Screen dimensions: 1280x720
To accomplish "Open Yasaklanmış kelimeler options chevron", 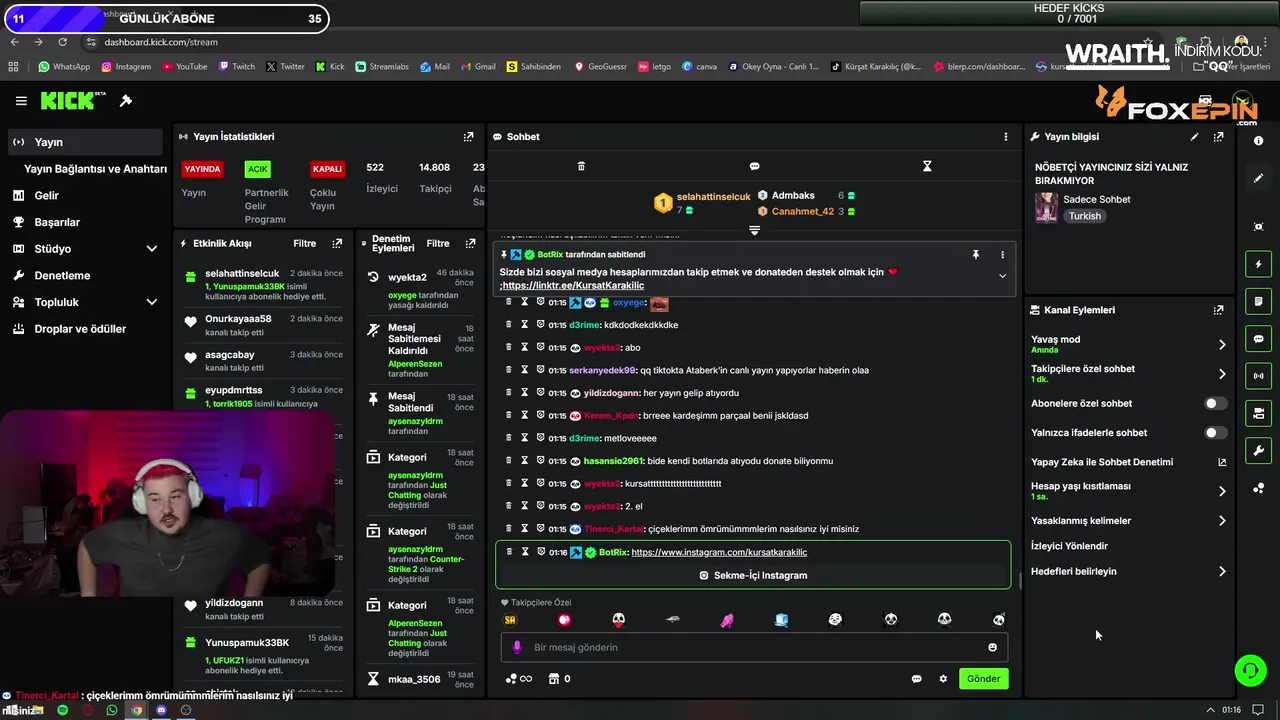I will tap(1221, 521).
